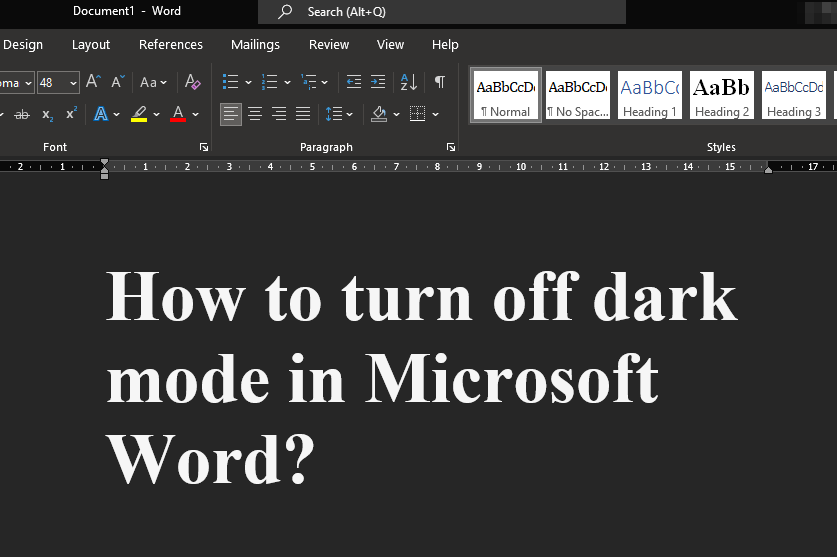Click the word "Microsoft" in document
The image size is (837, 557).
(511, 378)
